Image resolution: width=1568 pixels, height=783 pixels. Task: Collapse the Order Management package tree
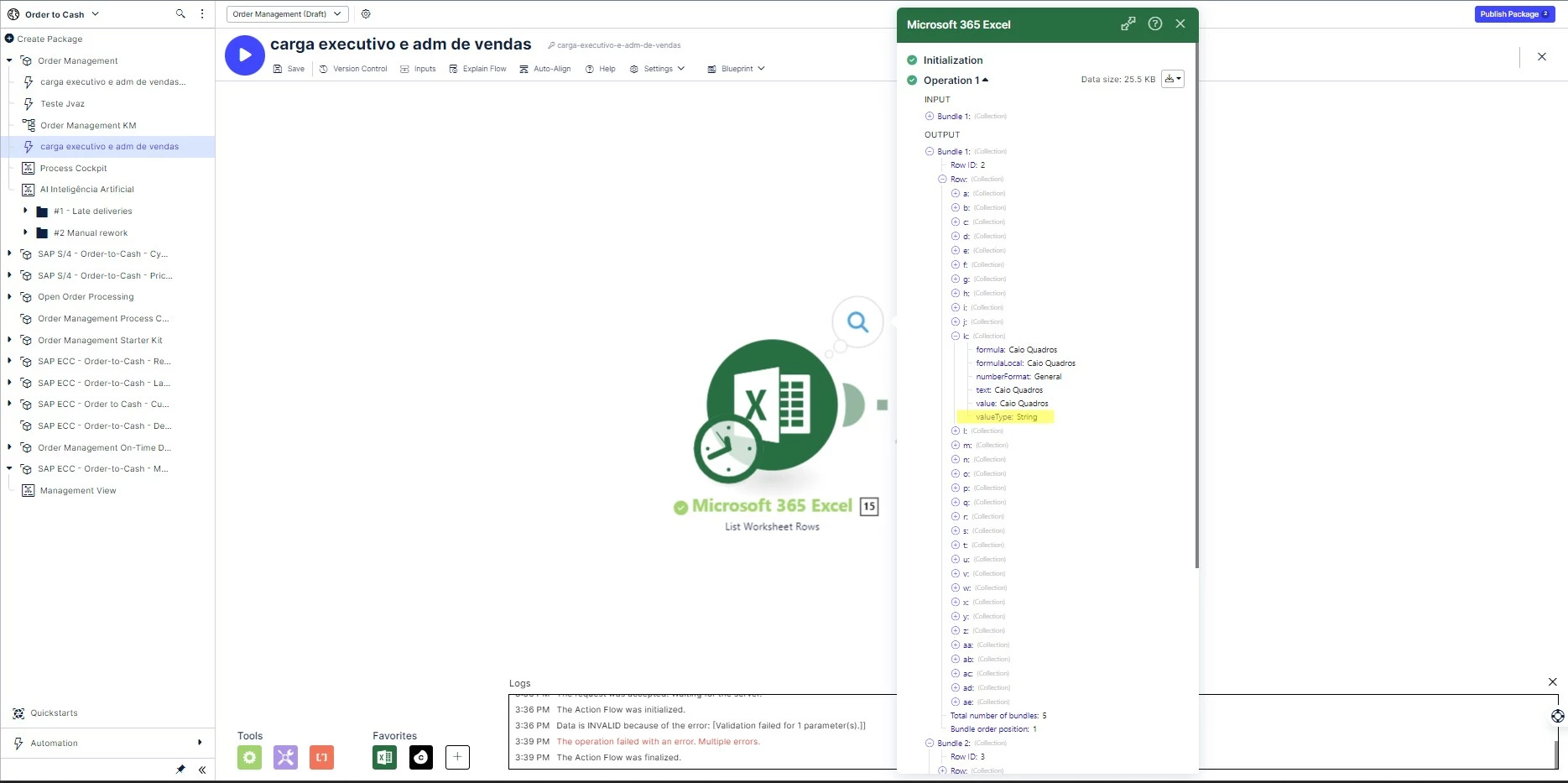9,60
